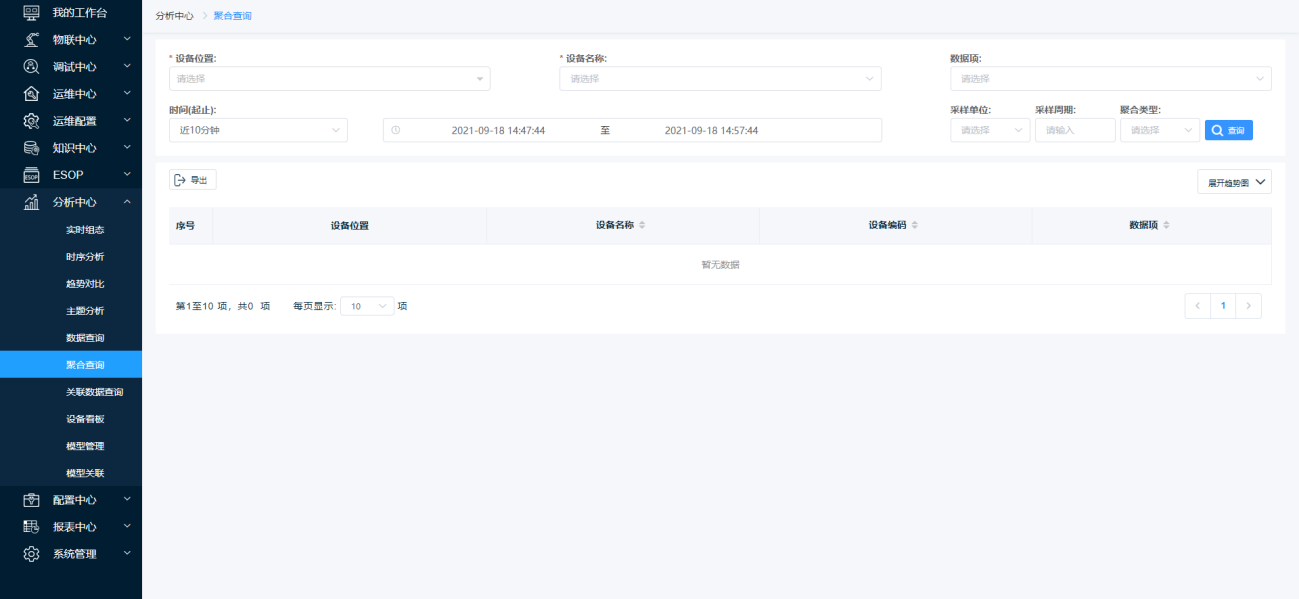
Task: Open the 设备位置 dropdown
Action: (x=329, y=79)
